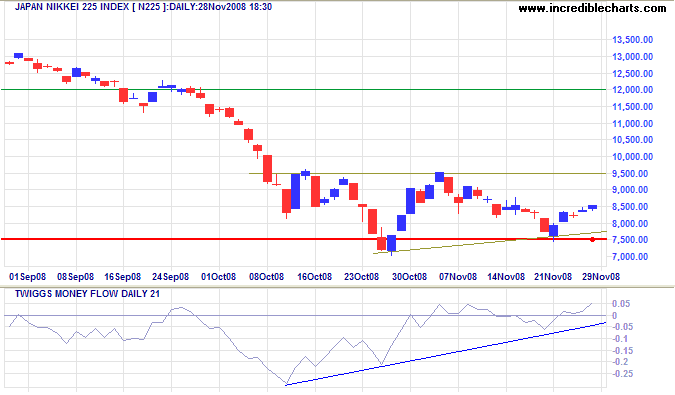Click the -0.15 money flow axis label

[622, 351]
